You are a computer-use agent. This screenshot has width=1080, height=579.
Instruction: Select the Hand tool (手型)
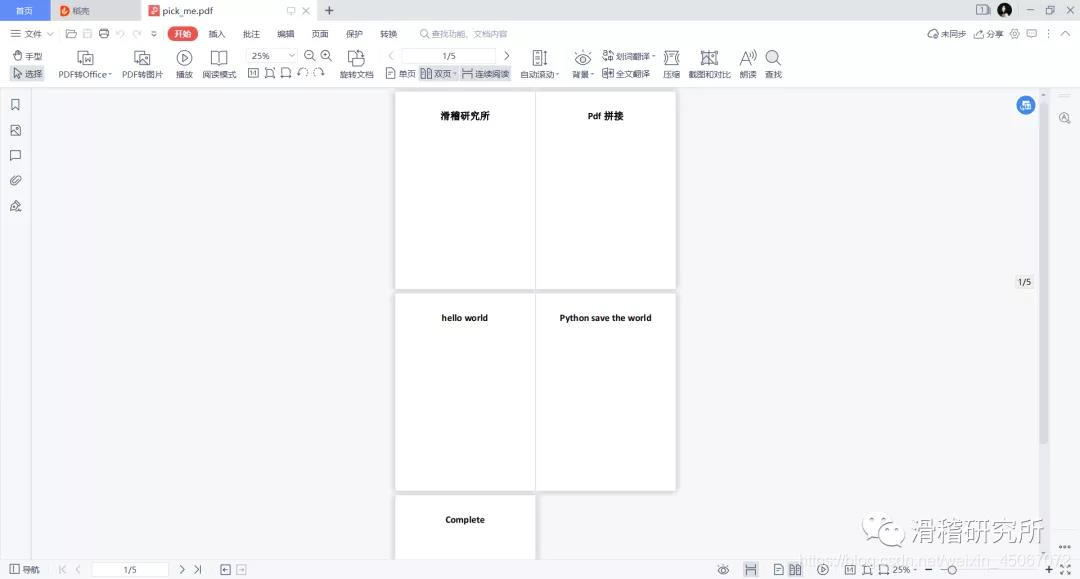click(31, 56)
